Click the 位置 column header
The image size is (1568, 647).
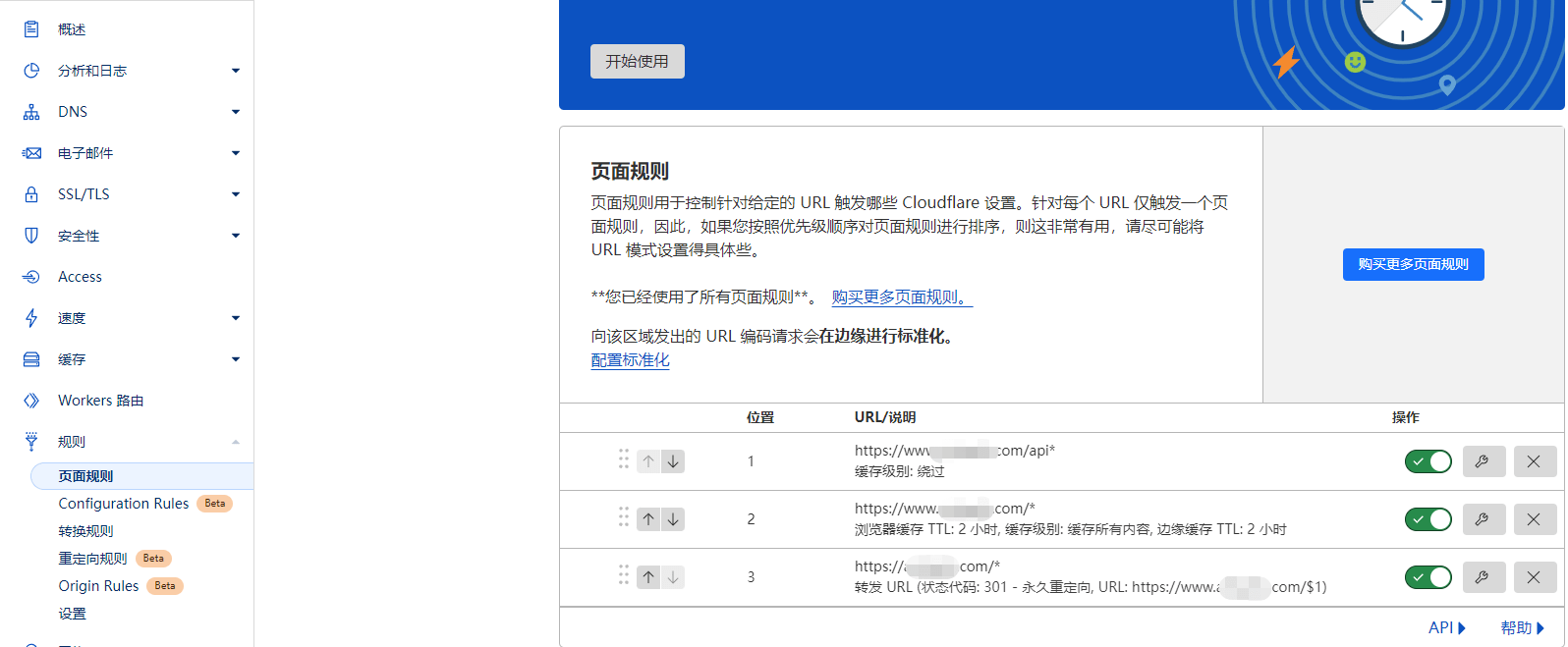point(760,417)
